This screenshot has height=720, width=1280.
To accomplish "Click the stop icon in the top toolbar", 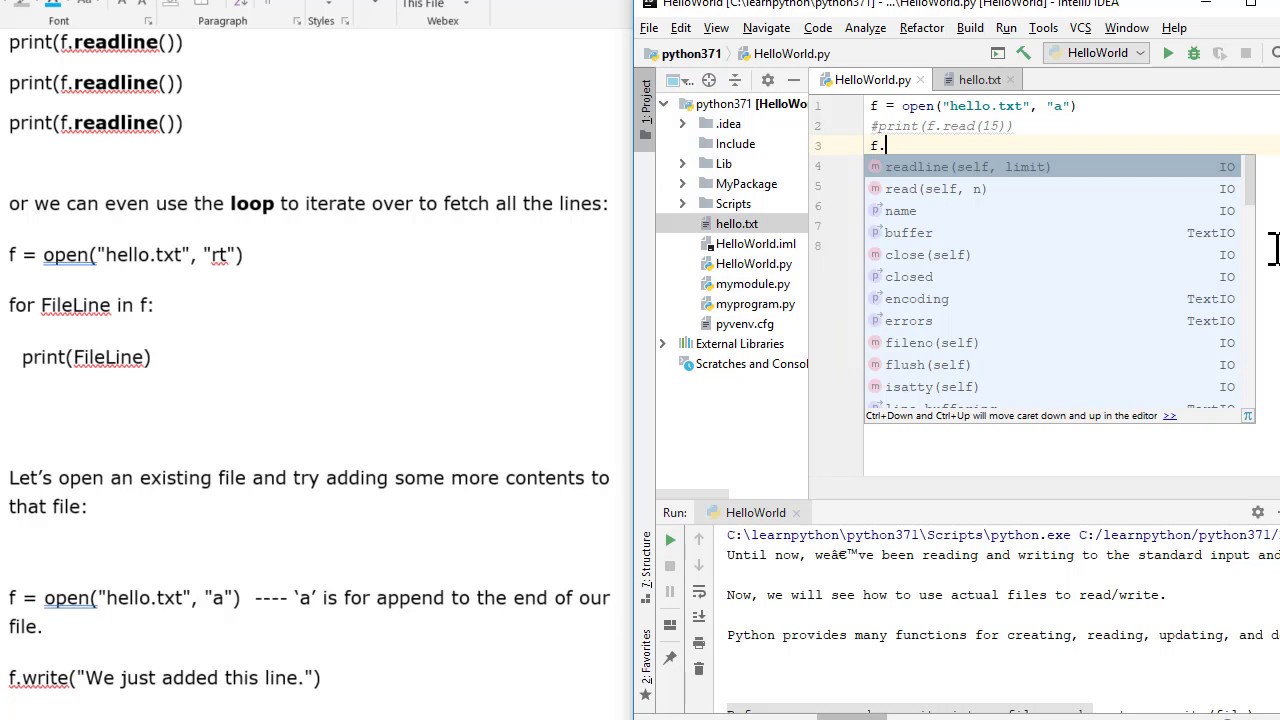I will [x=1246, y=54].
